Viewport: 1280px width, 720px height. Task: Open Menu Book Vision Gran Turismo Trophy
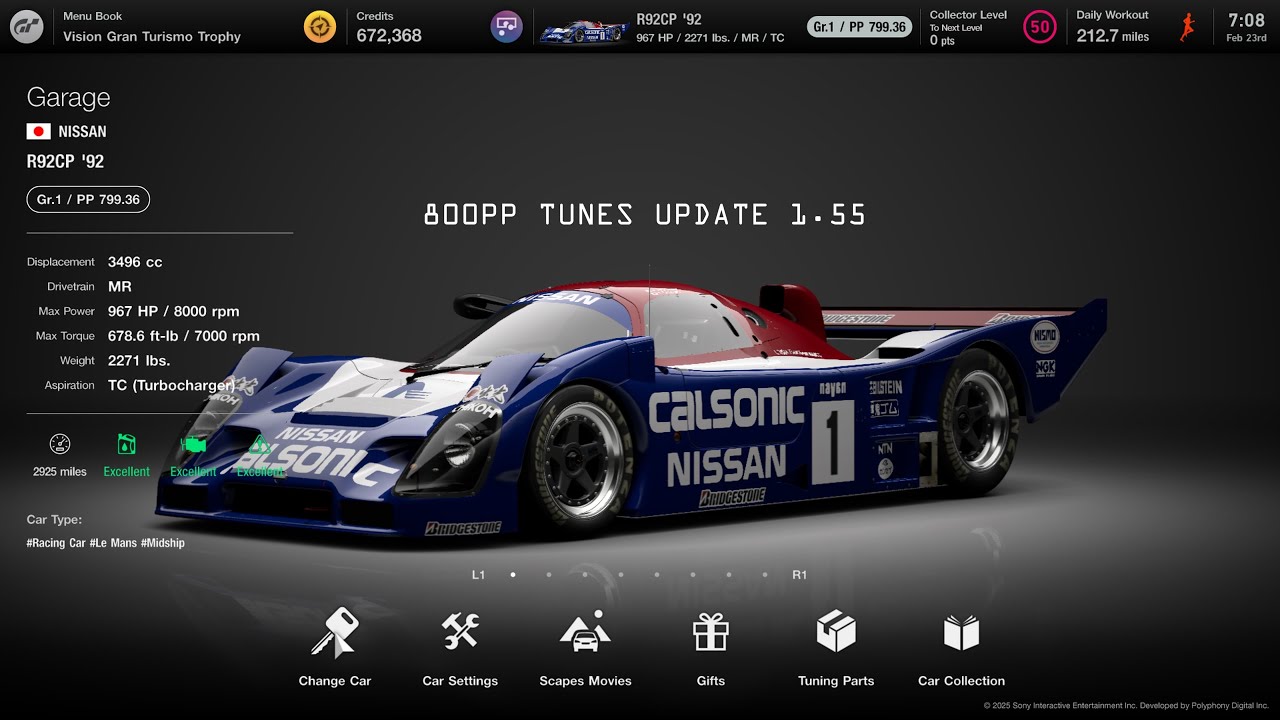pyautogui.click(x=152, y=27)
